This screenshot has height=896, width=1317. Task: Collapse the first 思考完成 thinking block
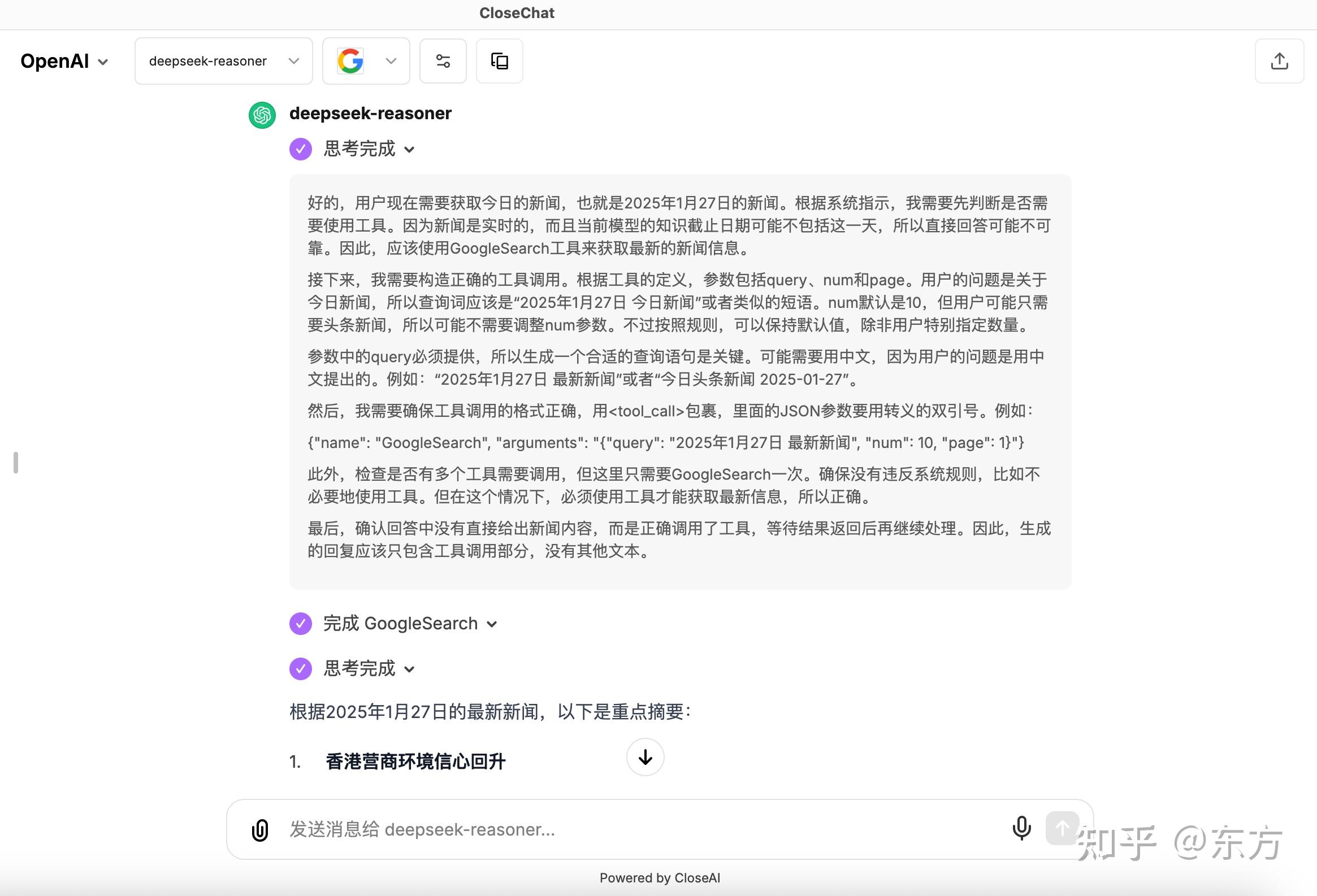pyautogui.click(x=369, y=149)
